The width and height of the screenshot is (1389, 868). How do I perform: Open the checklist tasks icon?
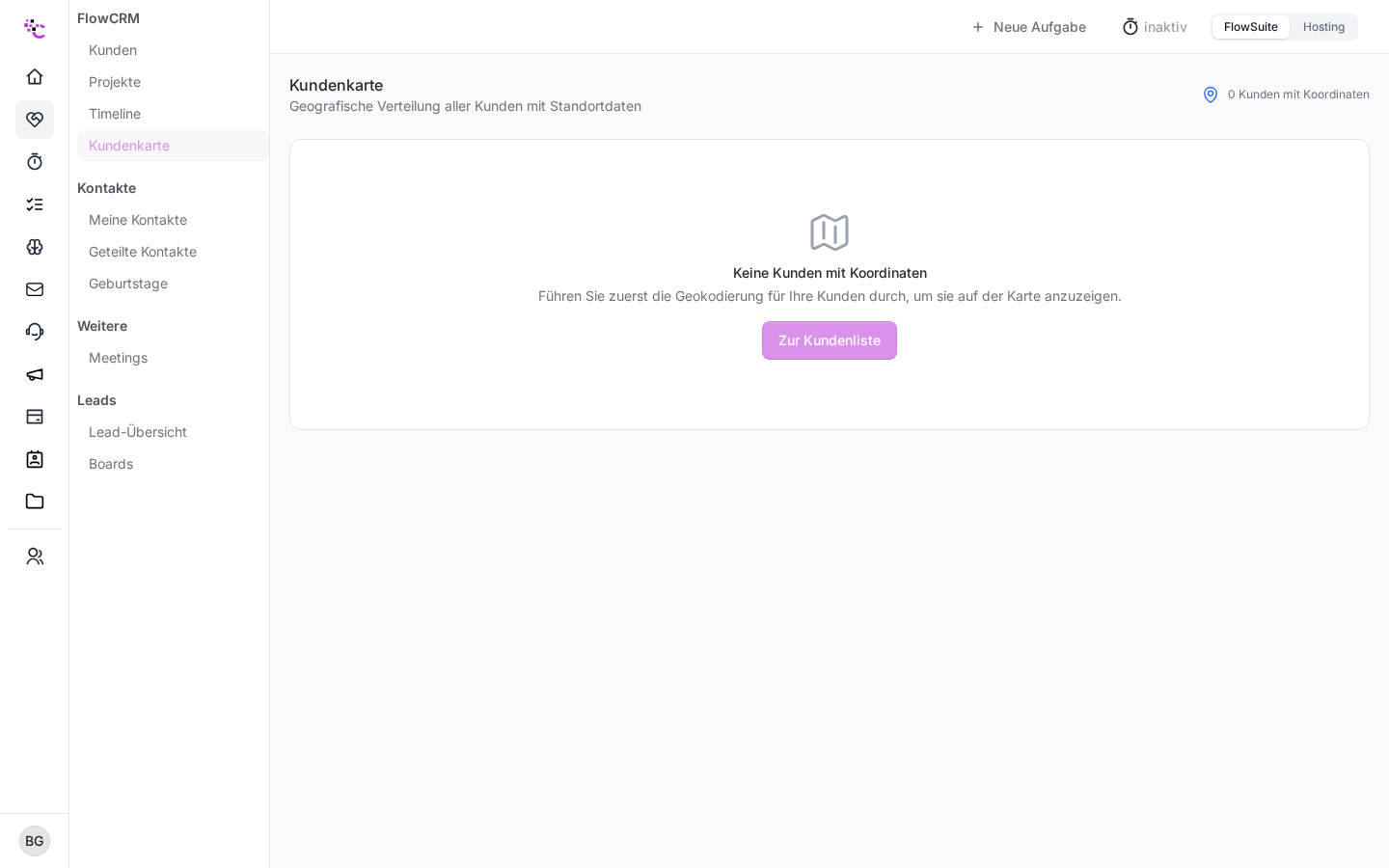click(x=35, y=204)
